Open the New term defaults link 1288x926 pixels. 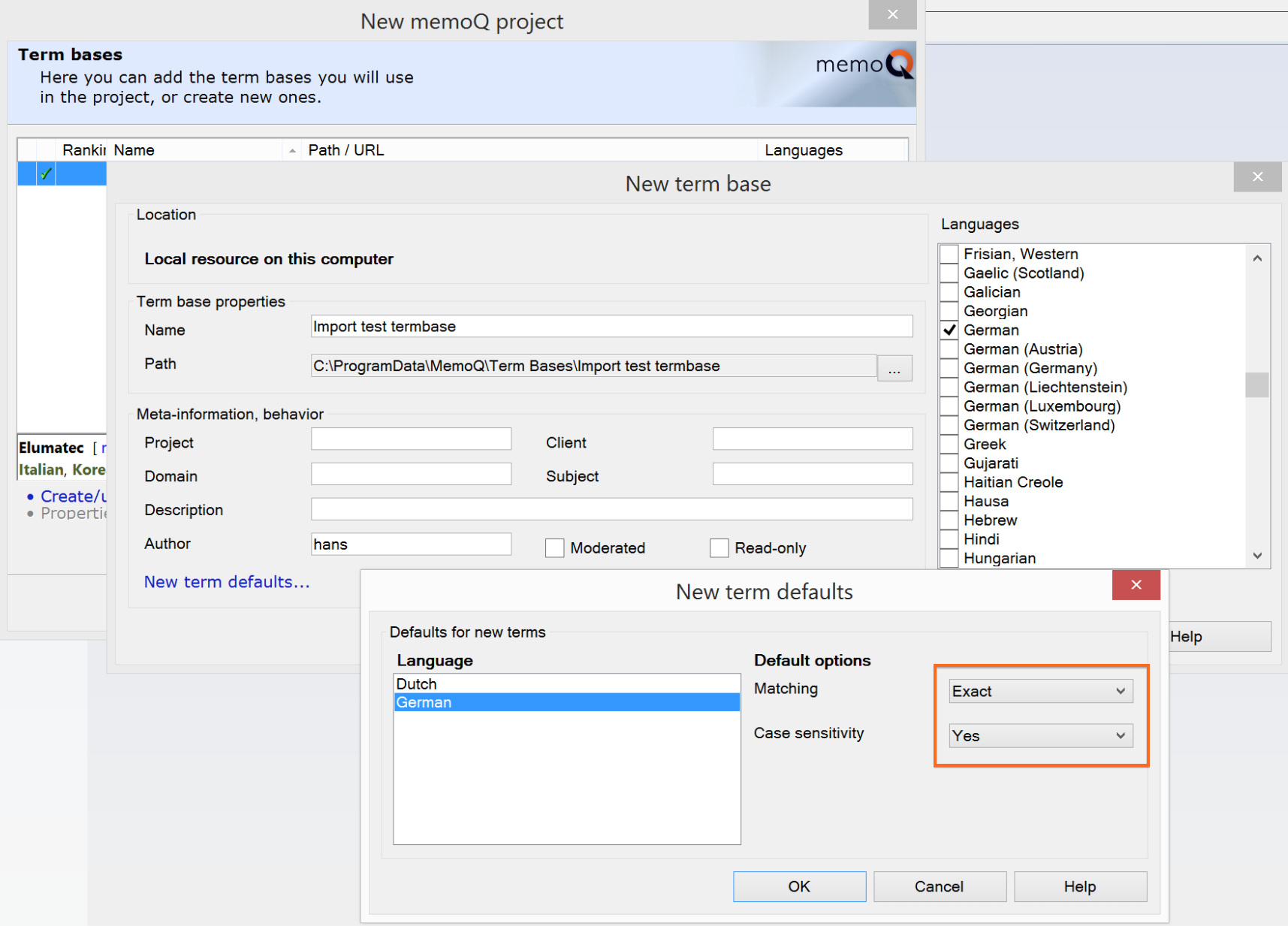click(x=227, y=582)
